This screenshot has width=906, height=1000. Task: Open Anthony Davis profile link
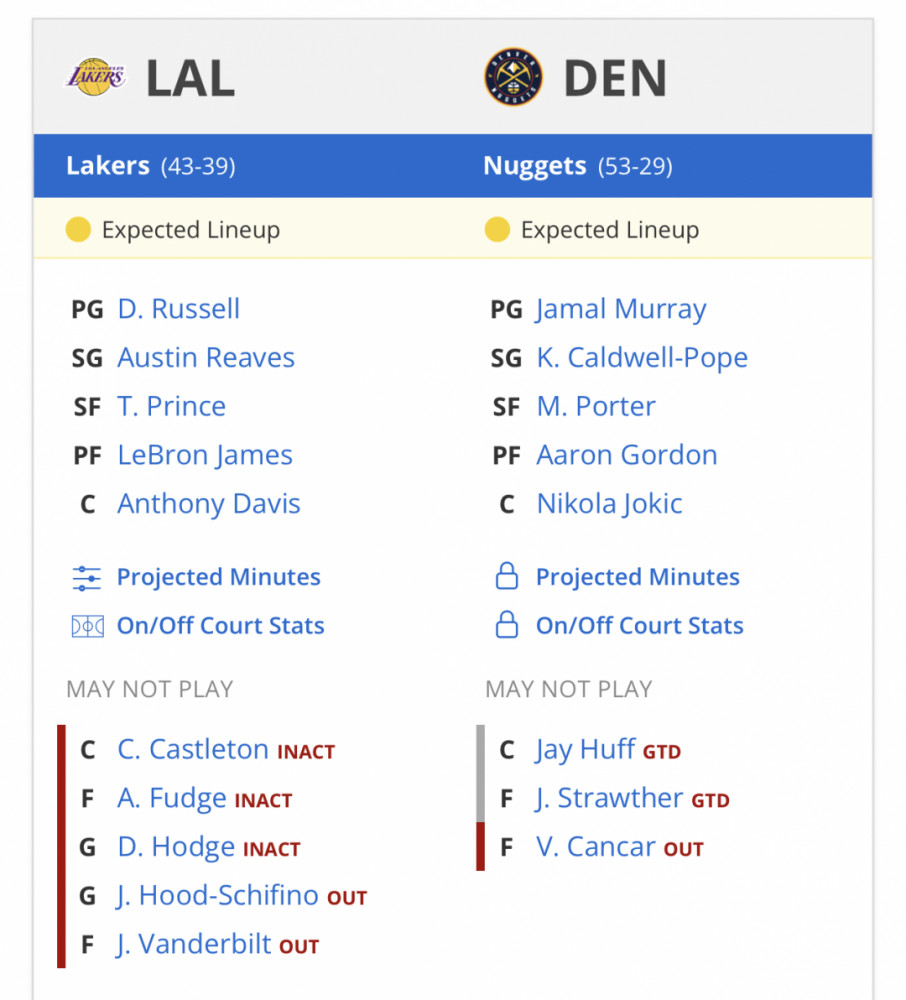point(208,504)
